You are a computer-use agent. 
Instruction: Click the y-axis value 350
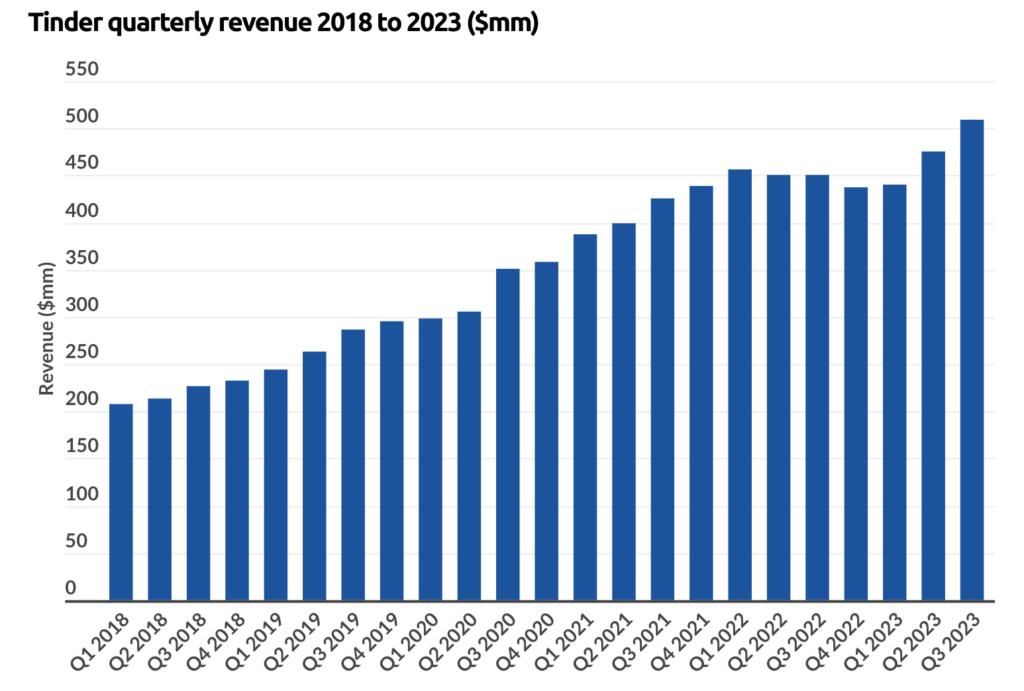click(x=82, y=258)
